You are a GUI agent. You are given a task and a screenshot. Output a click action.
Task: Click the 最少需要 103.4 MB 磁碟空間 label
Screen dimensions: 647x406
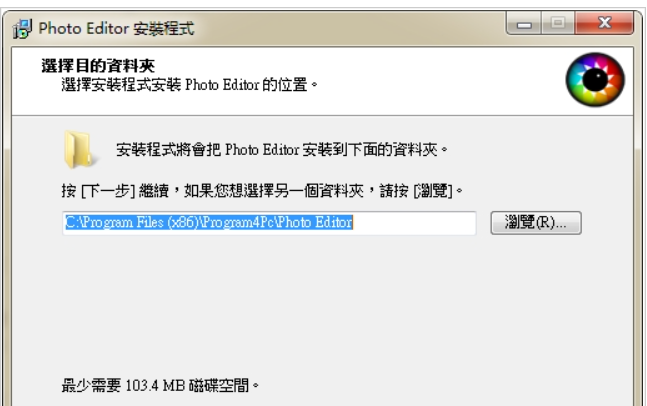160,386
